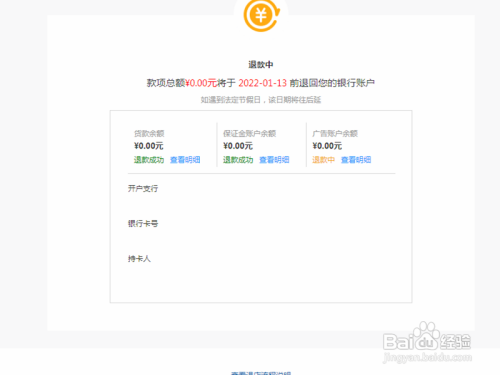Click 退款成功 status under 保证金账户余额
The width and height of the screenshot is (500, 375).
[x=238, y=160]
